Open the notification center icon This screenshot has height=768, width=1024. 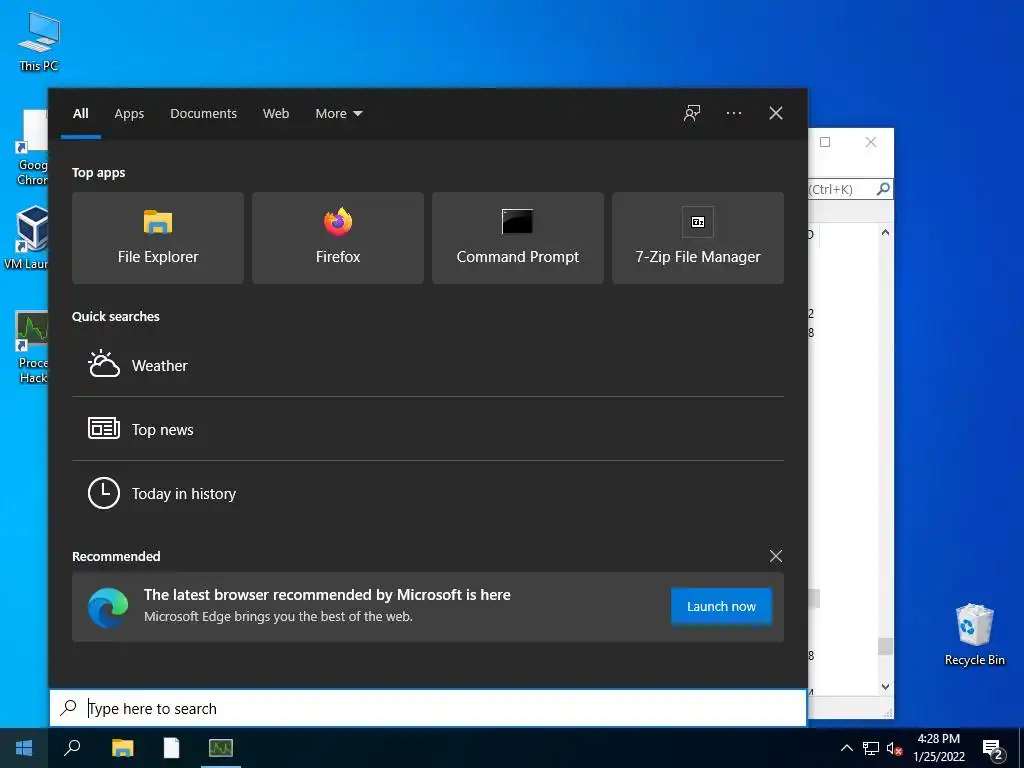point(993,749)
